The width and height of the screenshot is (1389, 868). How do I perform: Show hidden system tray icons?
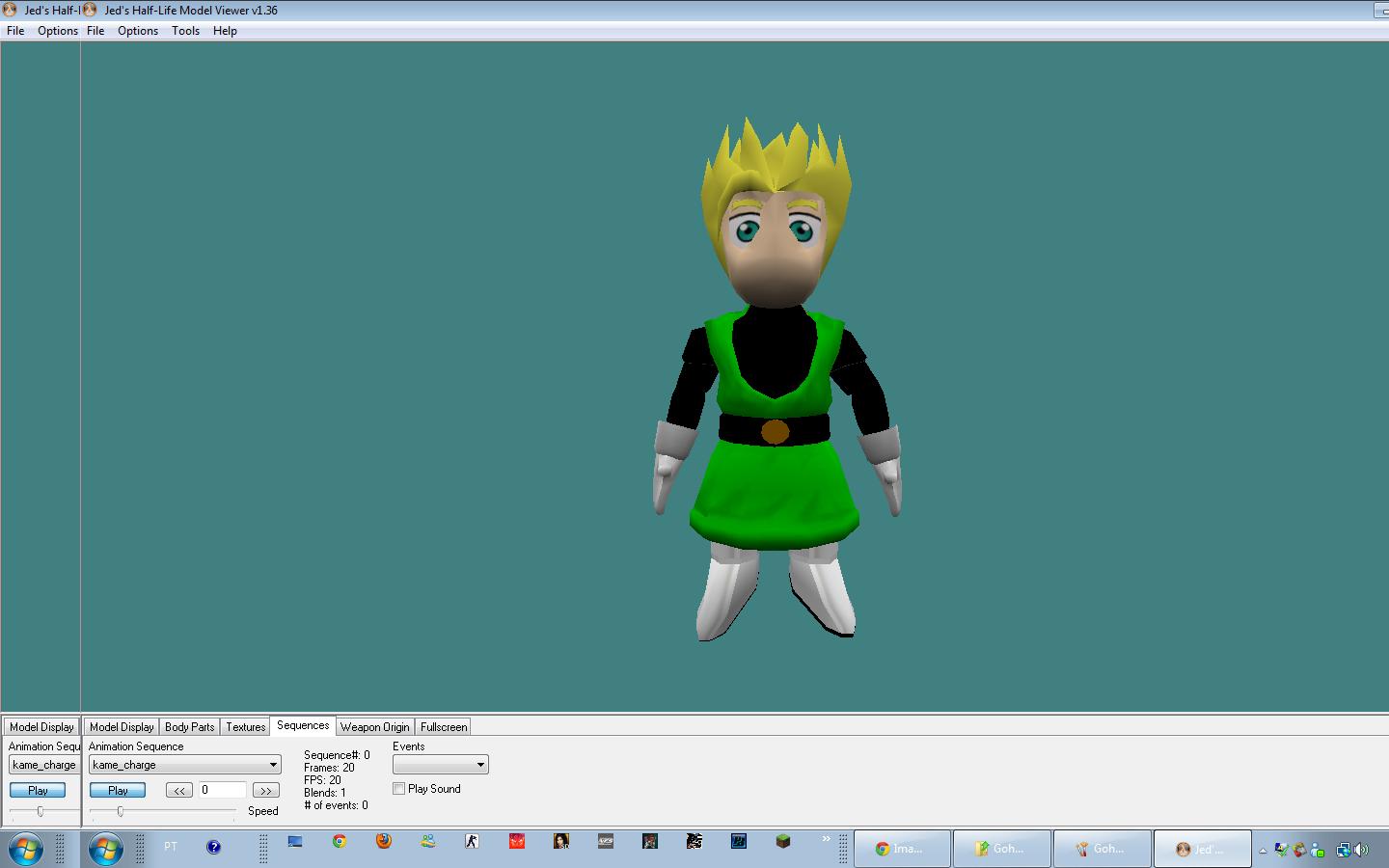[x=1263, y=850]
